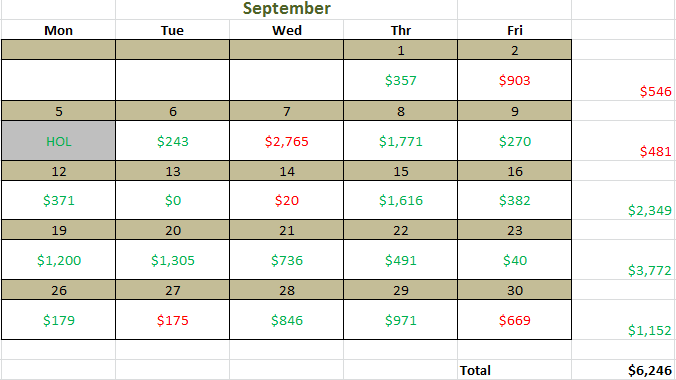Select the $6,246 total value cell
The width and height of the screenshot is (676, 380).
point(623,370)
